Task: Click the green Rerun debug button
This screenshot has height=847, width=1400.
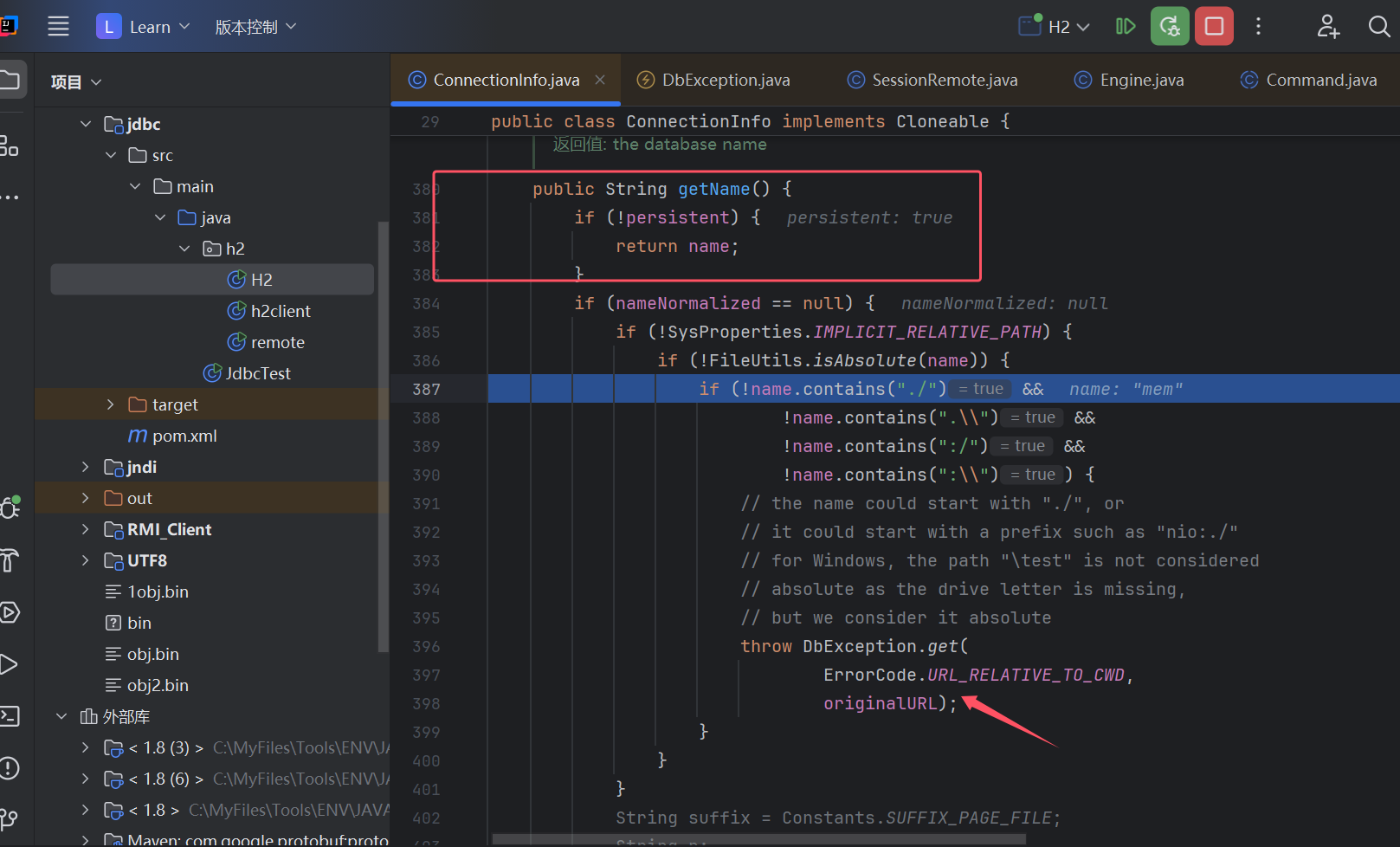Action: pyautogui.click(x=1170, y=26)
